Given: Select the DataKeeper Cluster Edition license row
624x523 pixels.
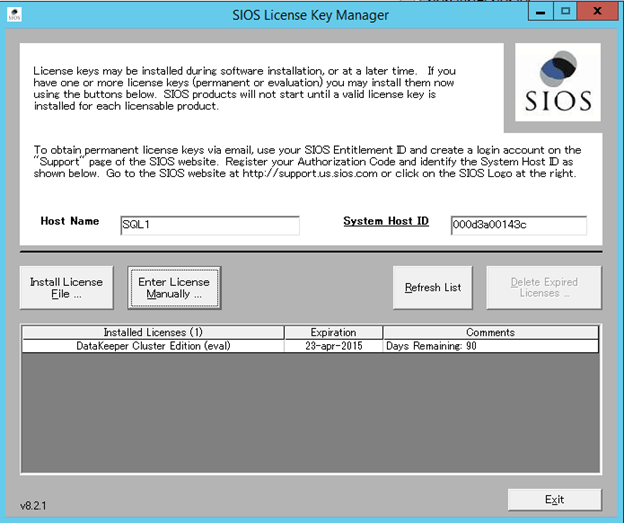Looking at the screenshot, I should (152, 346).
